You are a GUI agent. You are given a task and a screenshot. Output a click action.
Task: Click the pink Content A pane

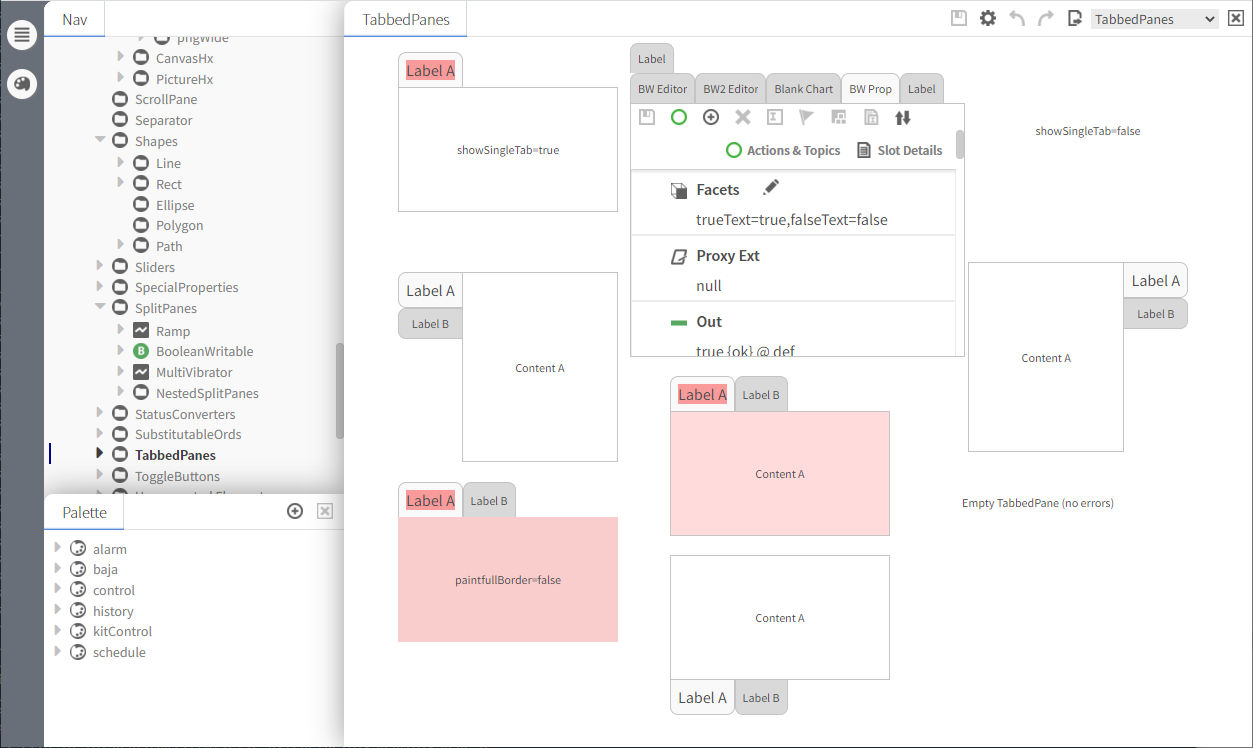pyautogui.click(x=780, y=474)
